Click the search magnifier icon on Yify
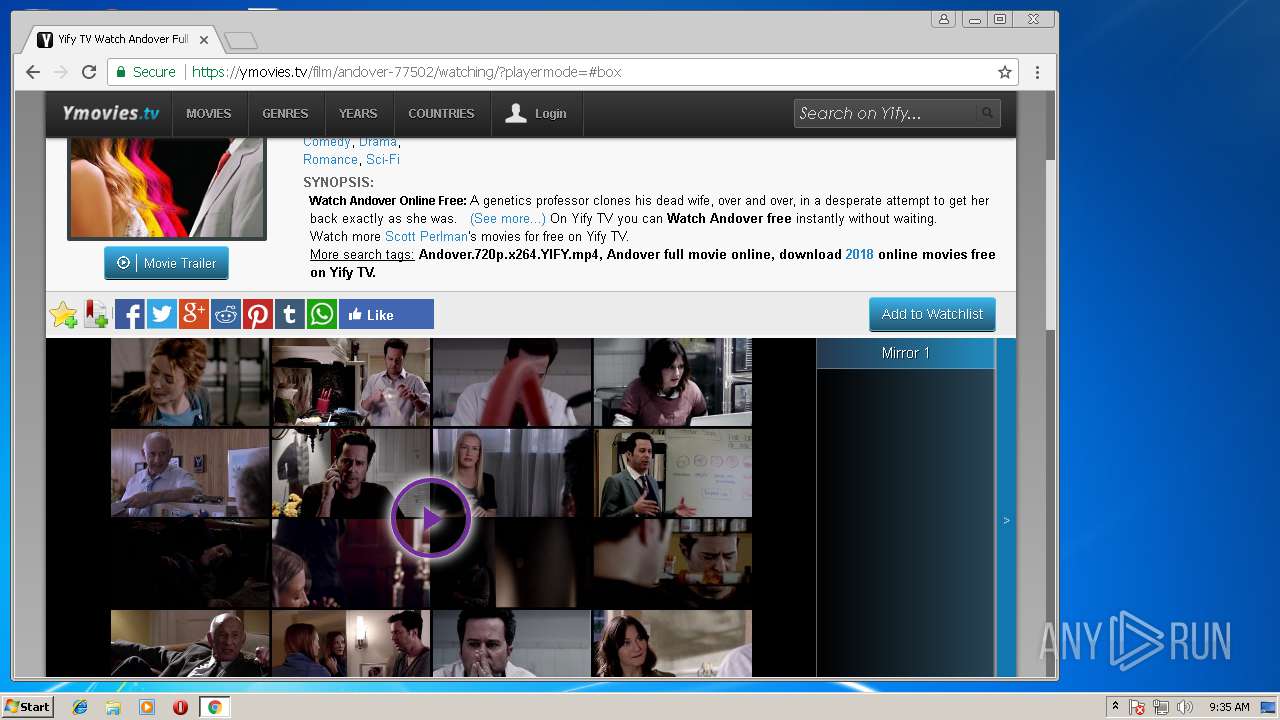 987,113
